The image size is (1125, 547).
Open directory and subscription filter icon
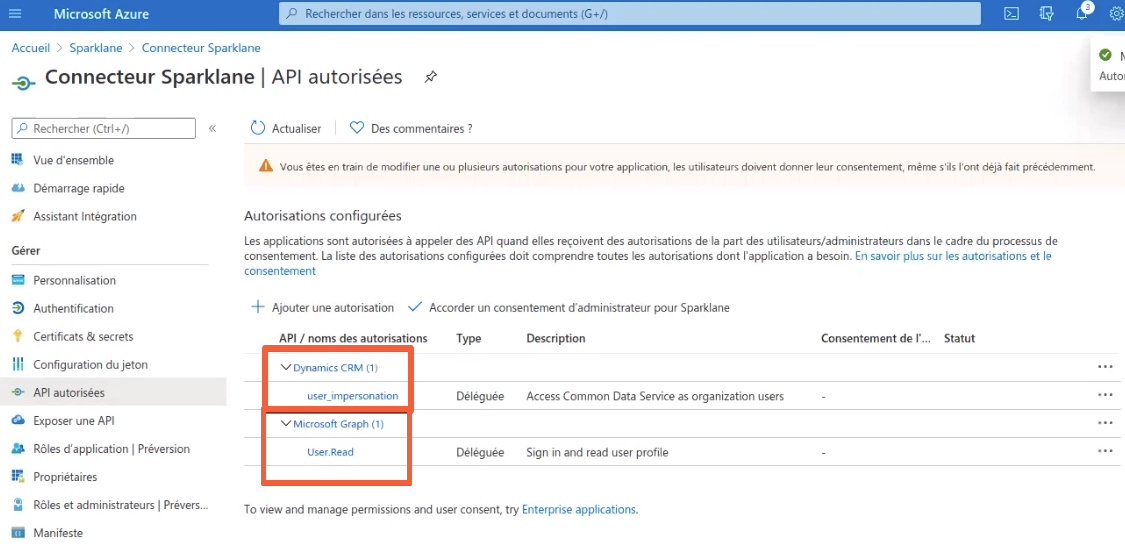pyautogui.click(x=1047, y=14)
